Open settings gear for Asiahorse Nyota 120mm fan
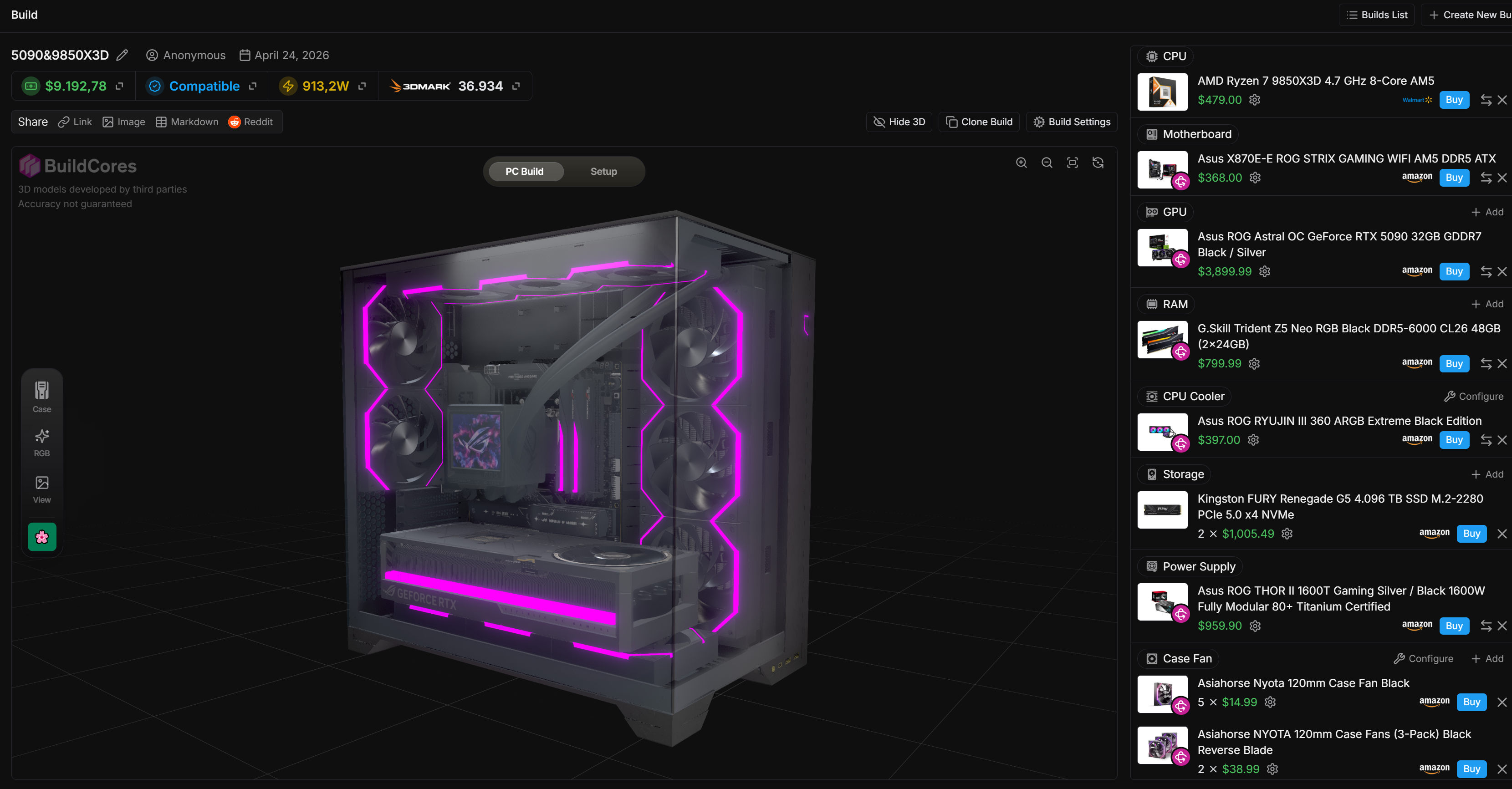This screenshot has width=1512, height=789. 1270,702
